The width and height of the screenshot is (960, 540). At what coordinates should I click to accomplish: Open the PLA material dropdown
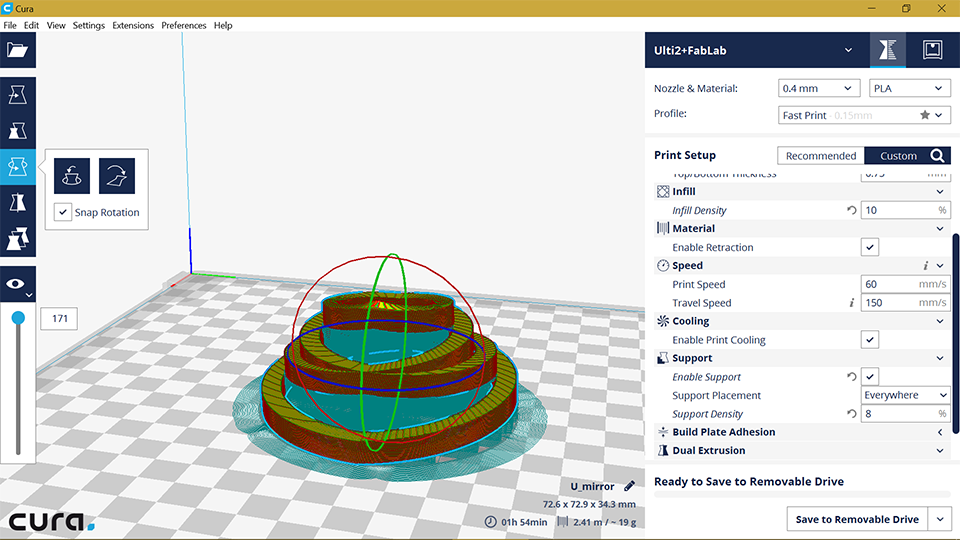(x=909, y=88)
